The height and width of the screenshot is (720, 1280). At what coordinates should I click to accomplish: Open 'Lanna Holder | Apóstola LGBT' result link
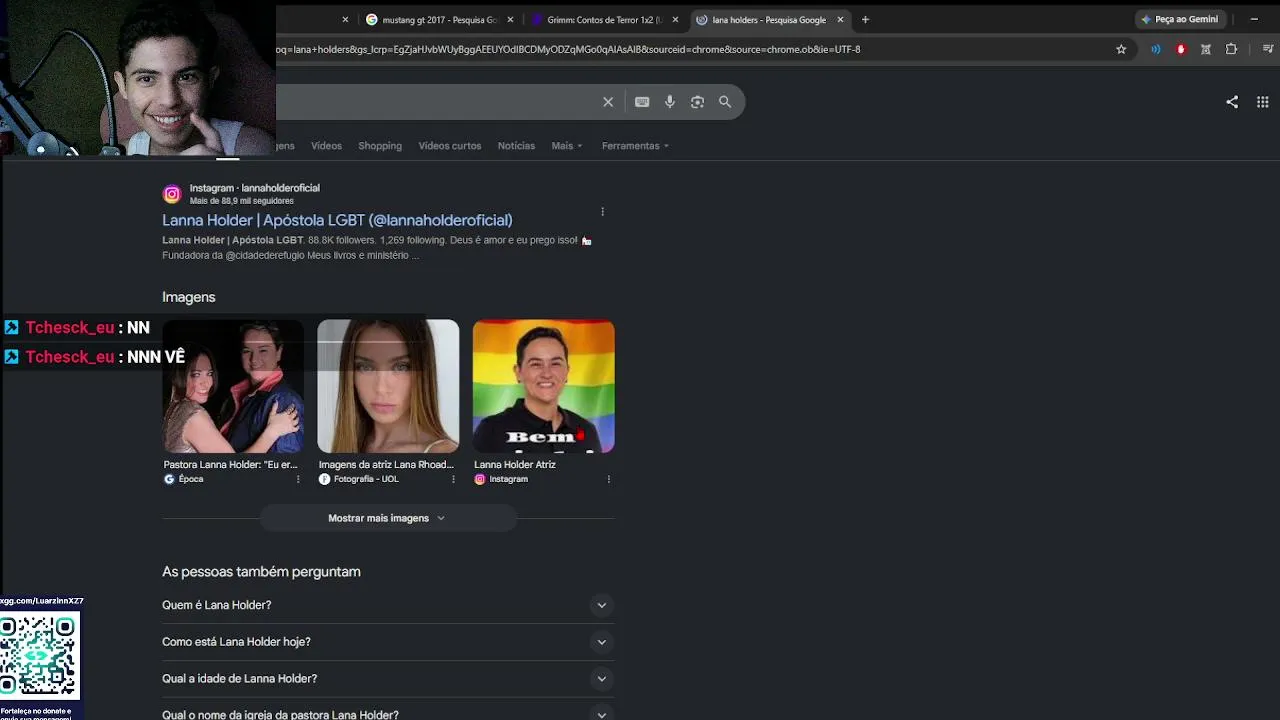pos(337,220)
